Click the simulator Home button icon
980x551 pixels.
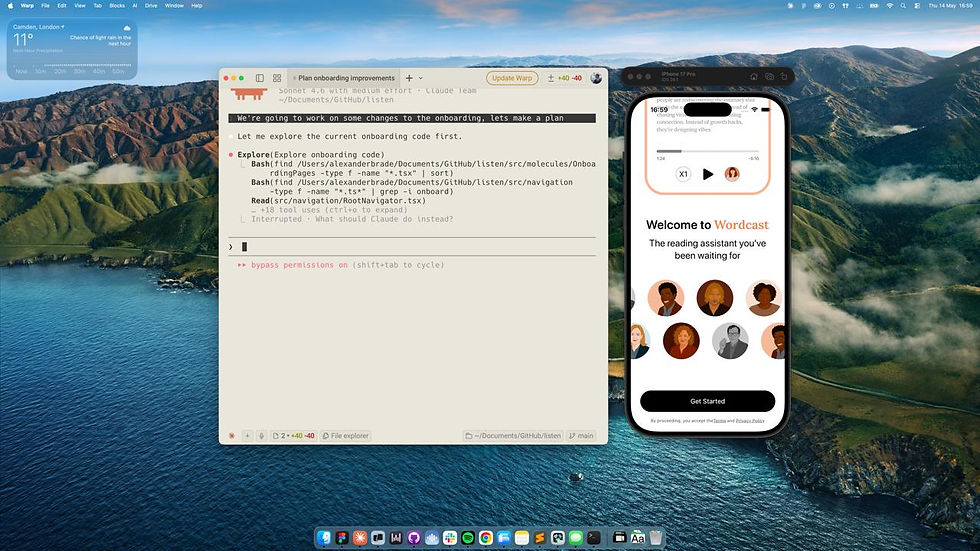click(x=754, y=76)
